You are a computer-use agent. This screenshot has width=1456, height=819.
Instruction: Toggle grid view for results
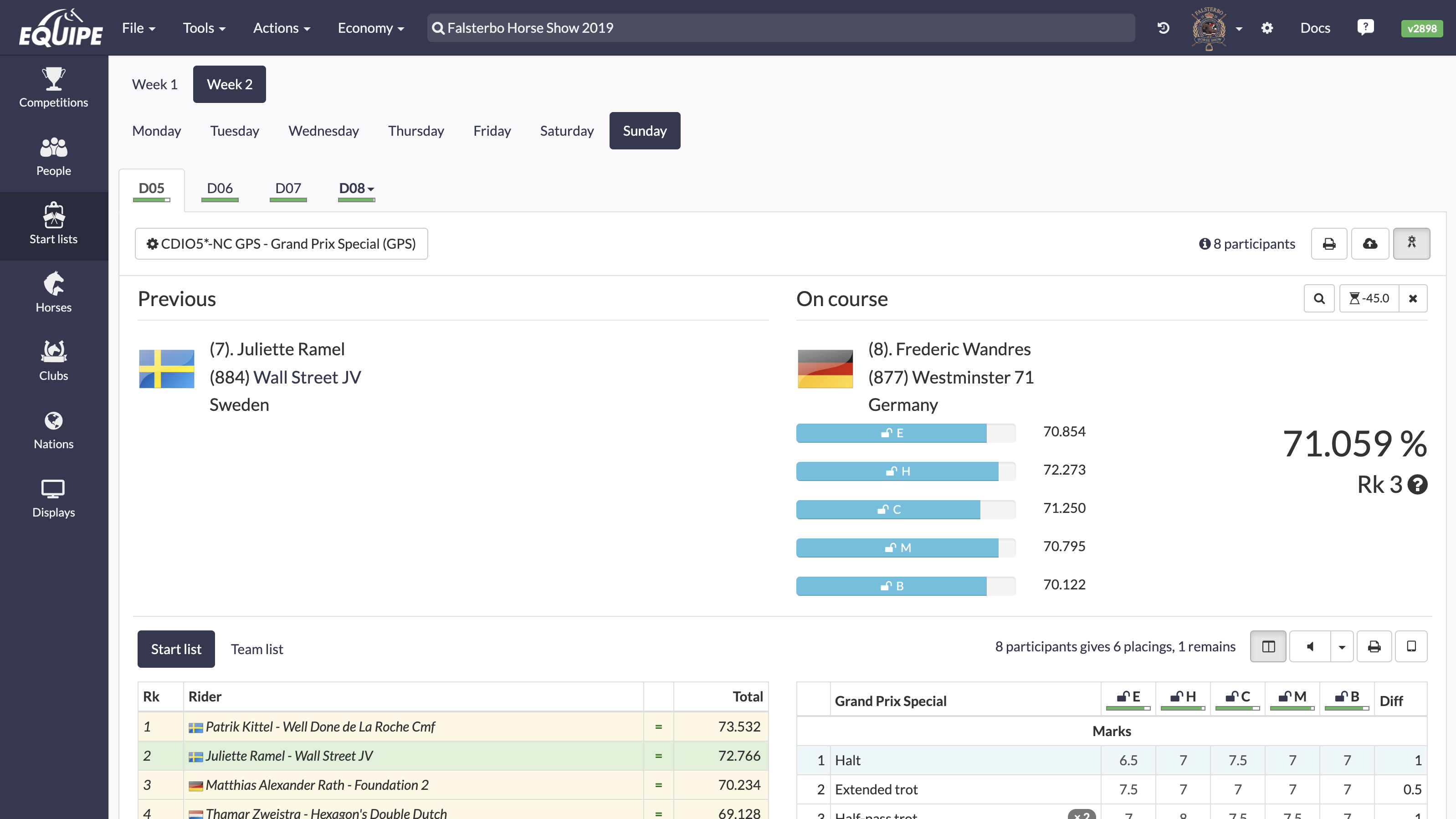1267,646
